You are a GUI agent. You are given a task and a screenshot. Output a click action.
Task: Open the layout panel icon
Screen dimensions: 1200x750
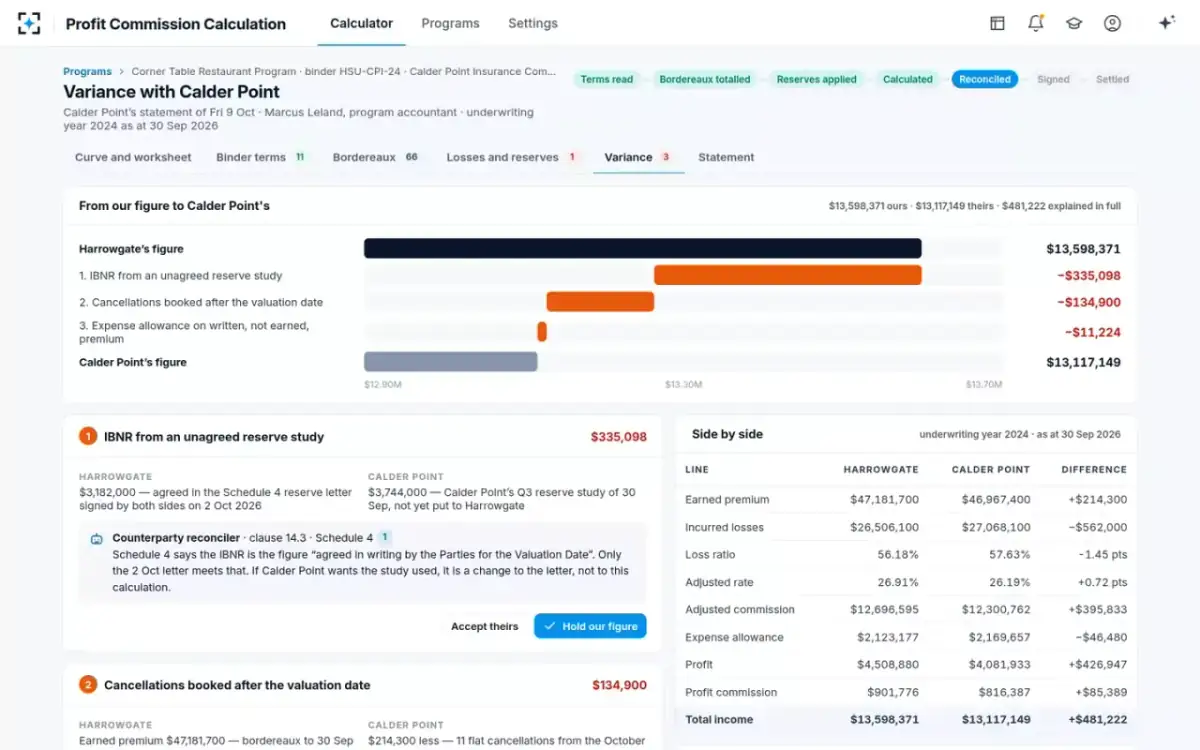coord(997,23)
